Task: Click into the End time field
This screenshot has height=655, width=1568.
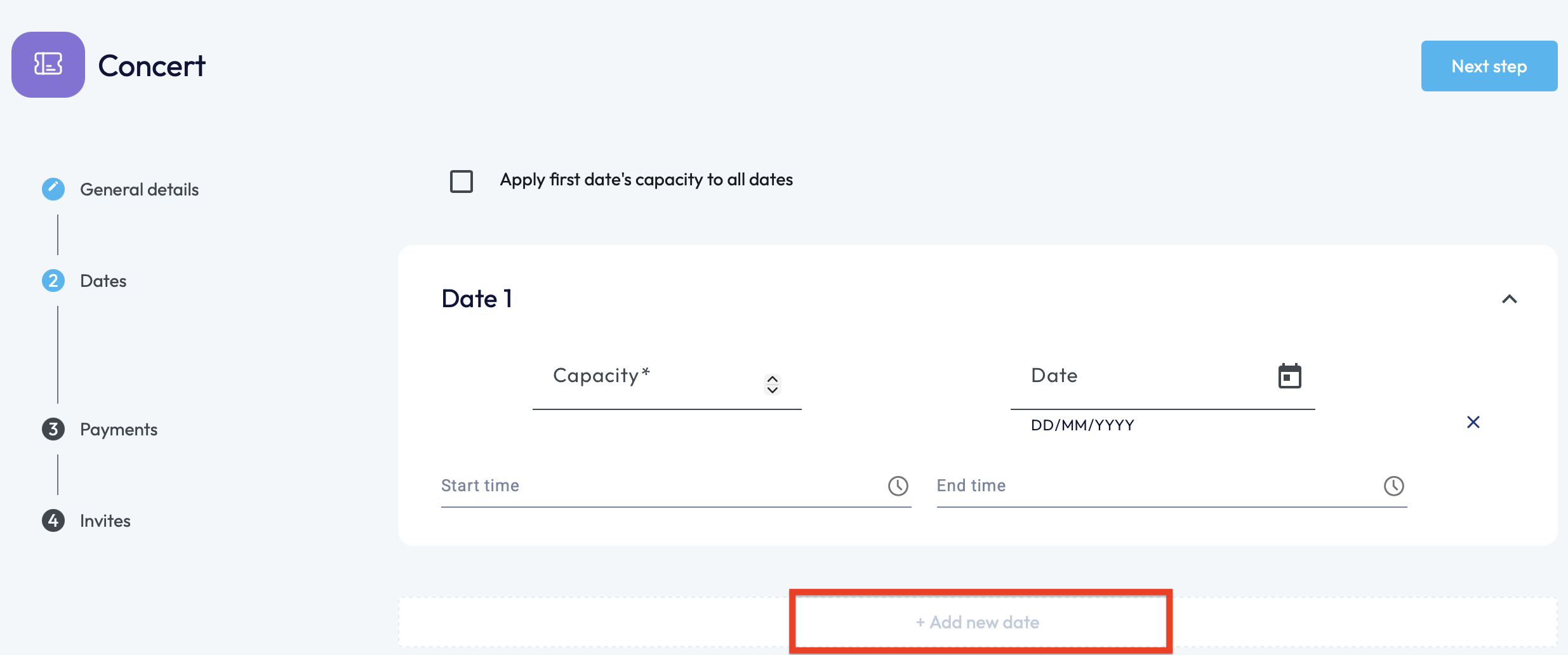Action: click(x=1155, y=486)
